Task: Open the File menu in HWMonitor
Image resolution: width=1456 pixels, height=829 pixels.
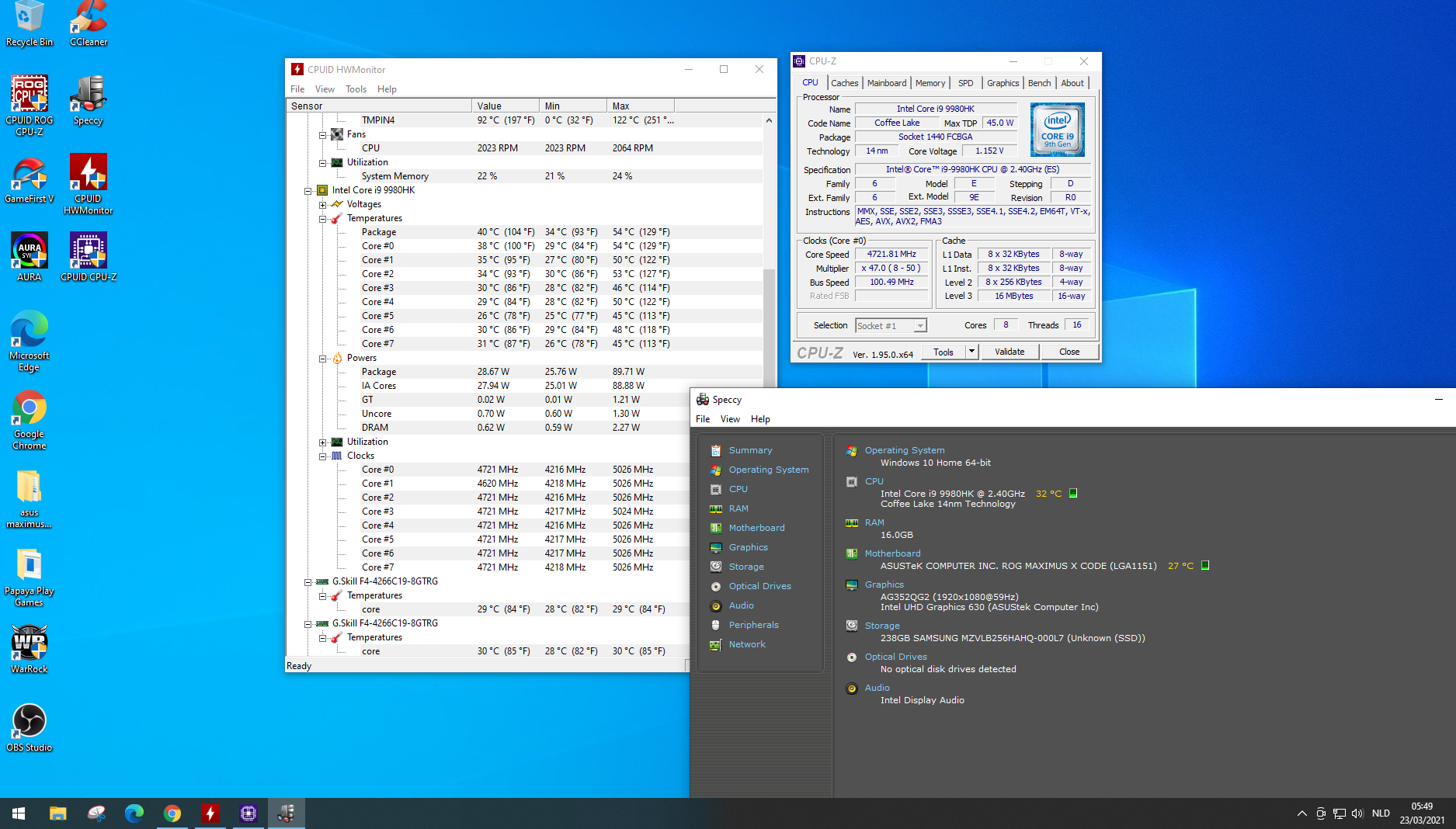Action: (x=297, y=89)
